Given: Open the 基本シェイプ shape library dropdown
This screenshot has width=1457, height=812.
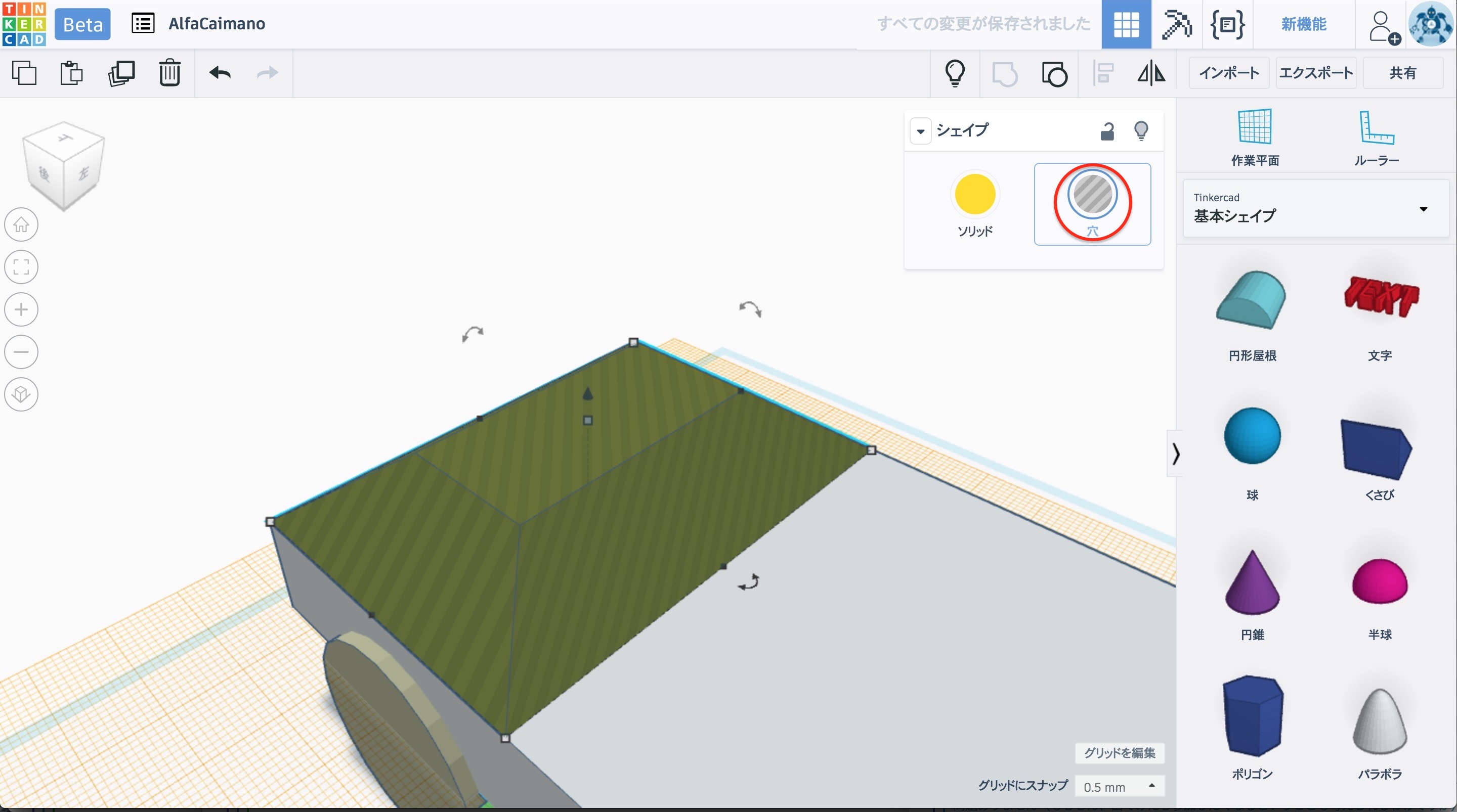Looking at the screenshot, I should (1423, 209).
